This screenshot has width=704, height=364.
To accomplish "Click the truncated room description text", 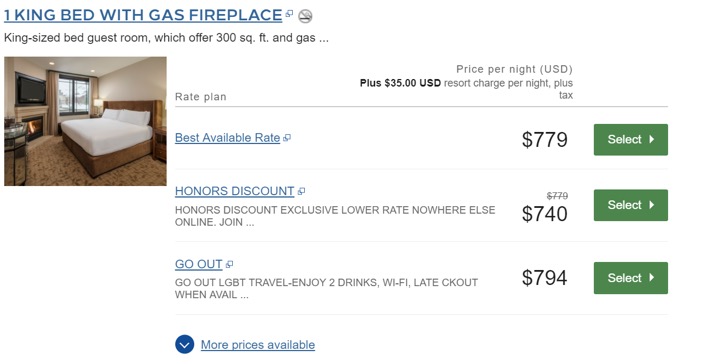I will (166, 38).
